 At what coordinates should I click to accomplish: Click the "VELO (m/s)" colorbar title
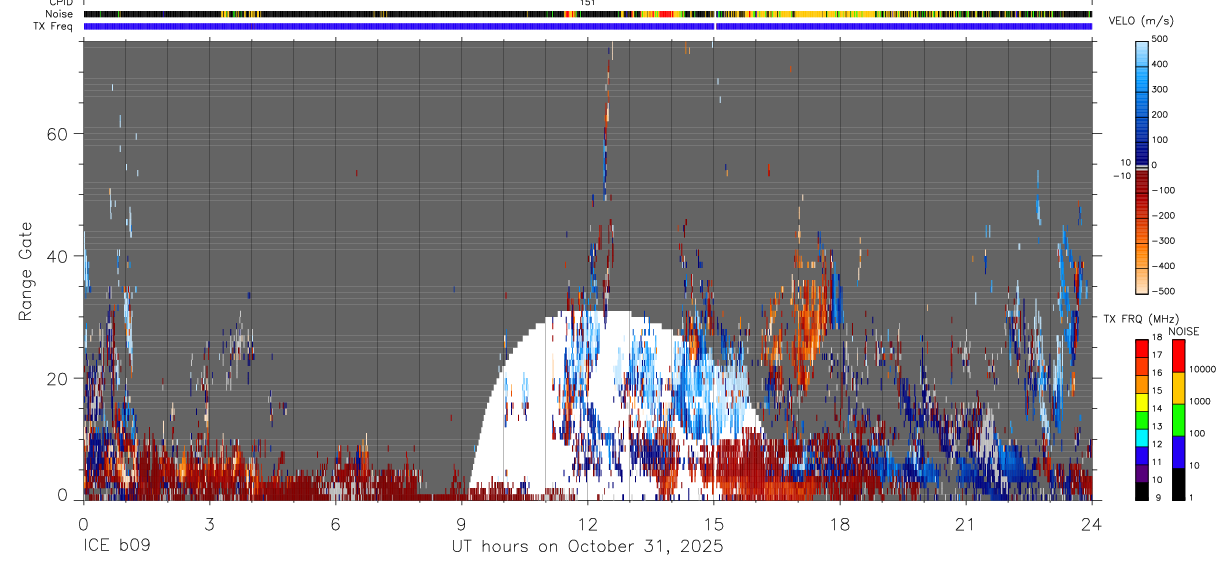[x=1139, y=22]
